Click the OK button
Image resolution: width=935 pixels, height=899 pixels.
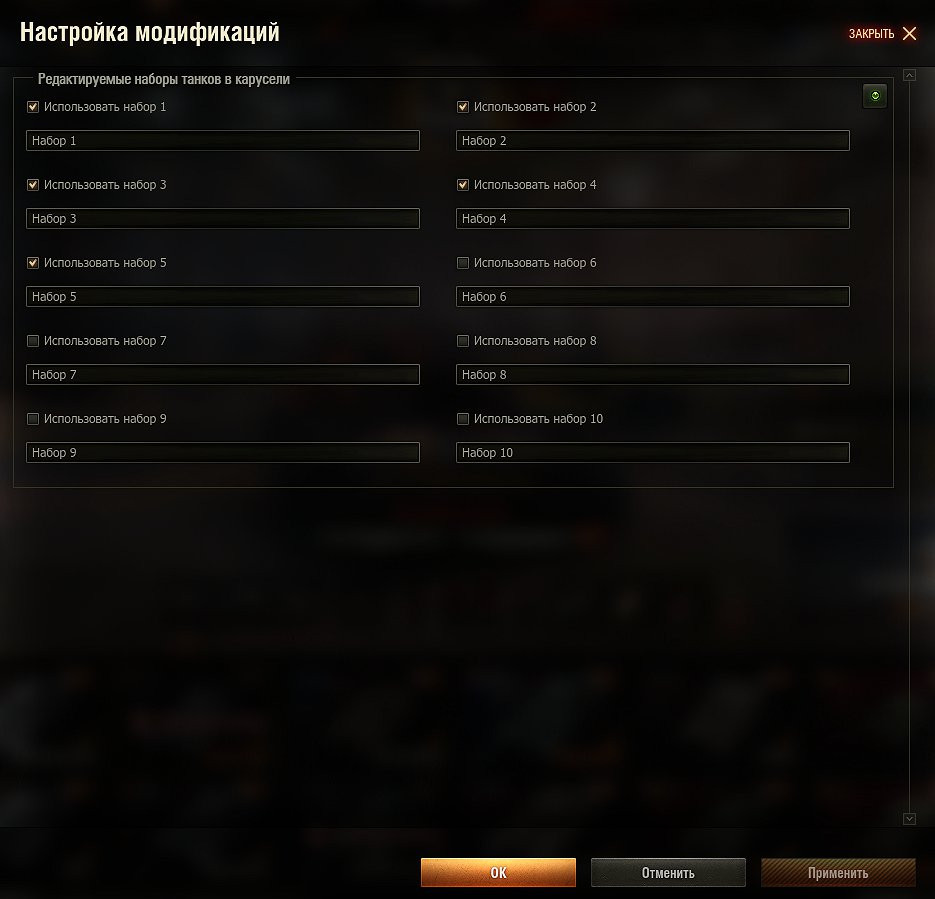(x=498, y=873)
